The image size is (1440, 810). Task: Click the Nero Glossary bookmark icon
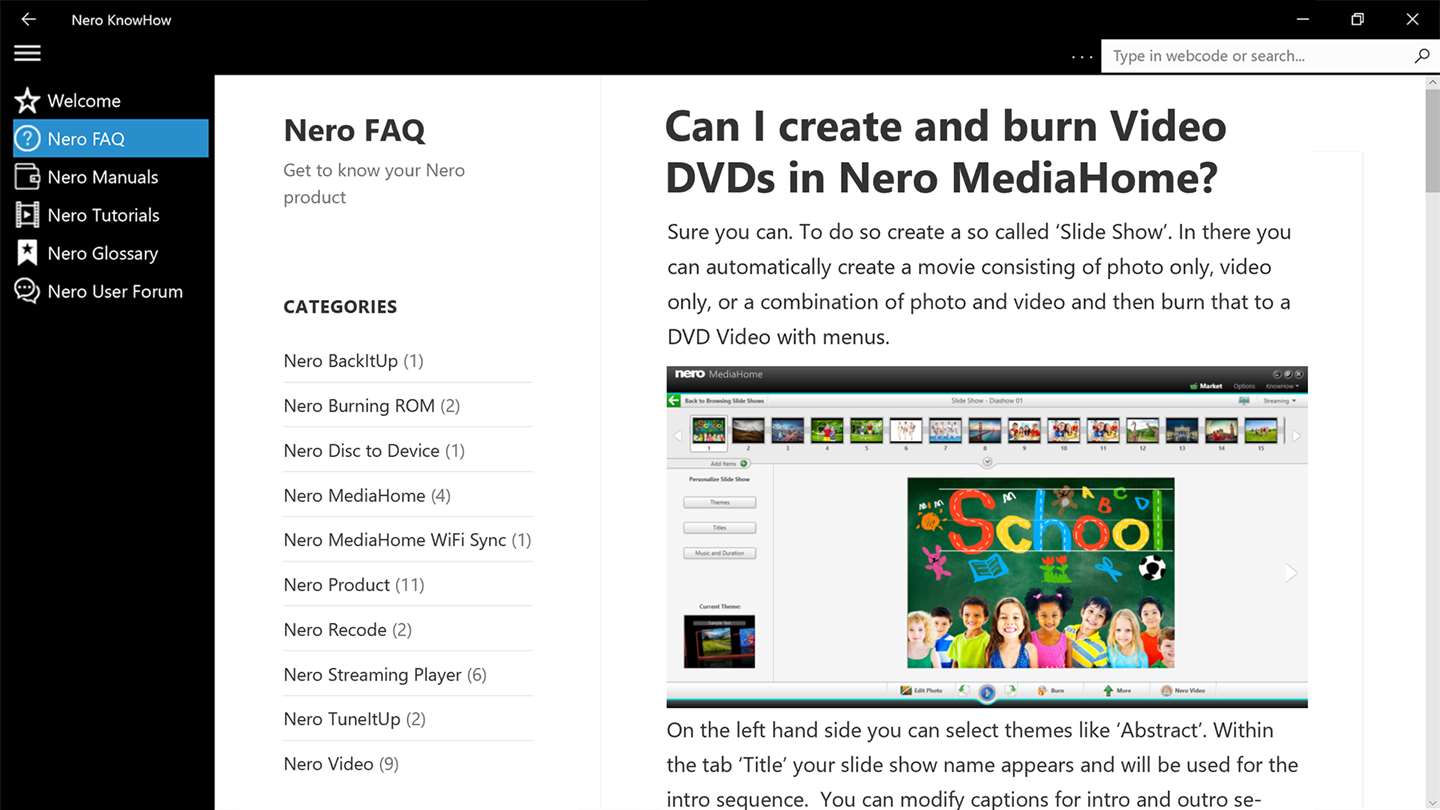click(27, 252)
